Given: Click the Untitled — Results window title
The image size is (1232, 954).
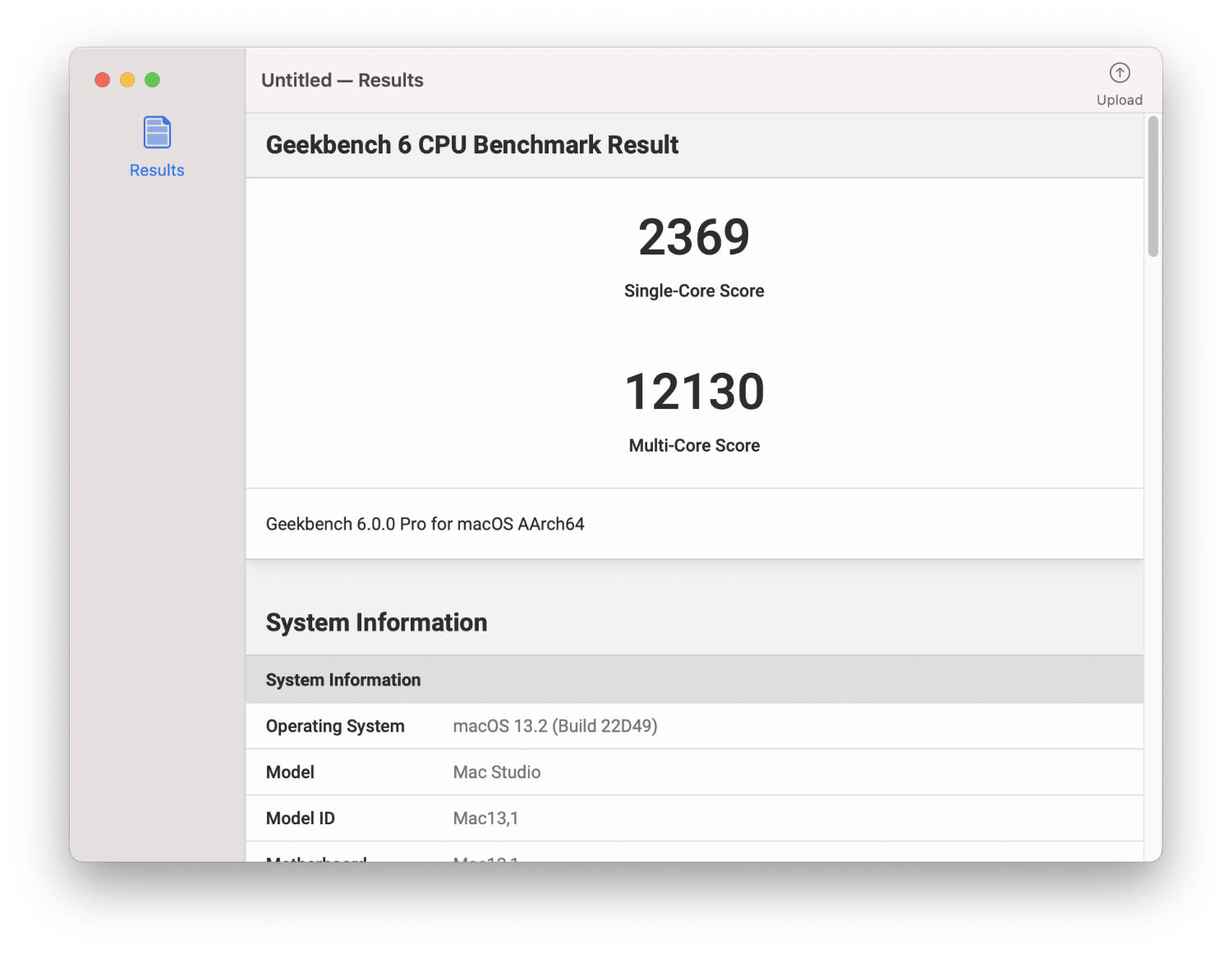Looking at the screenshot, I should [x=342, y=80].
